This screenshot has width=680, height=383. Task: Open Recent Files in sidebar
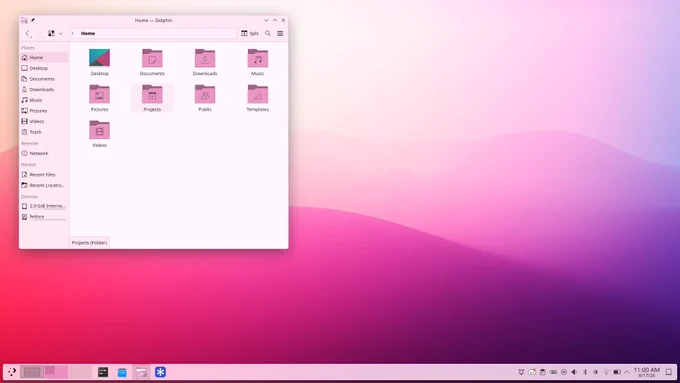pos(44,174)
